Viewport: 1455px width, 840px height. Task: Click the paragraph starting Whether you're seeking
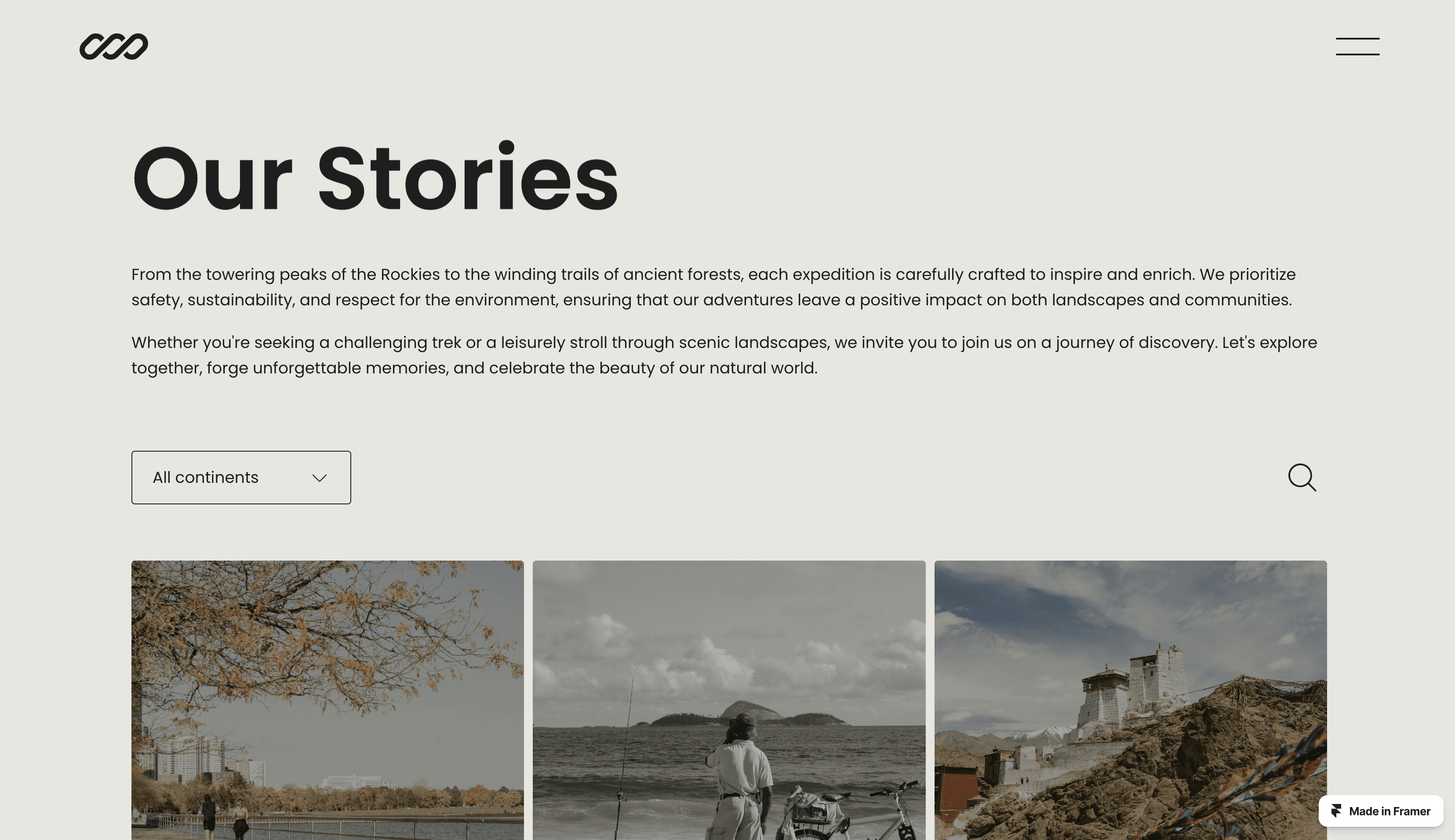pyautogui.click(x=724, y=355)
